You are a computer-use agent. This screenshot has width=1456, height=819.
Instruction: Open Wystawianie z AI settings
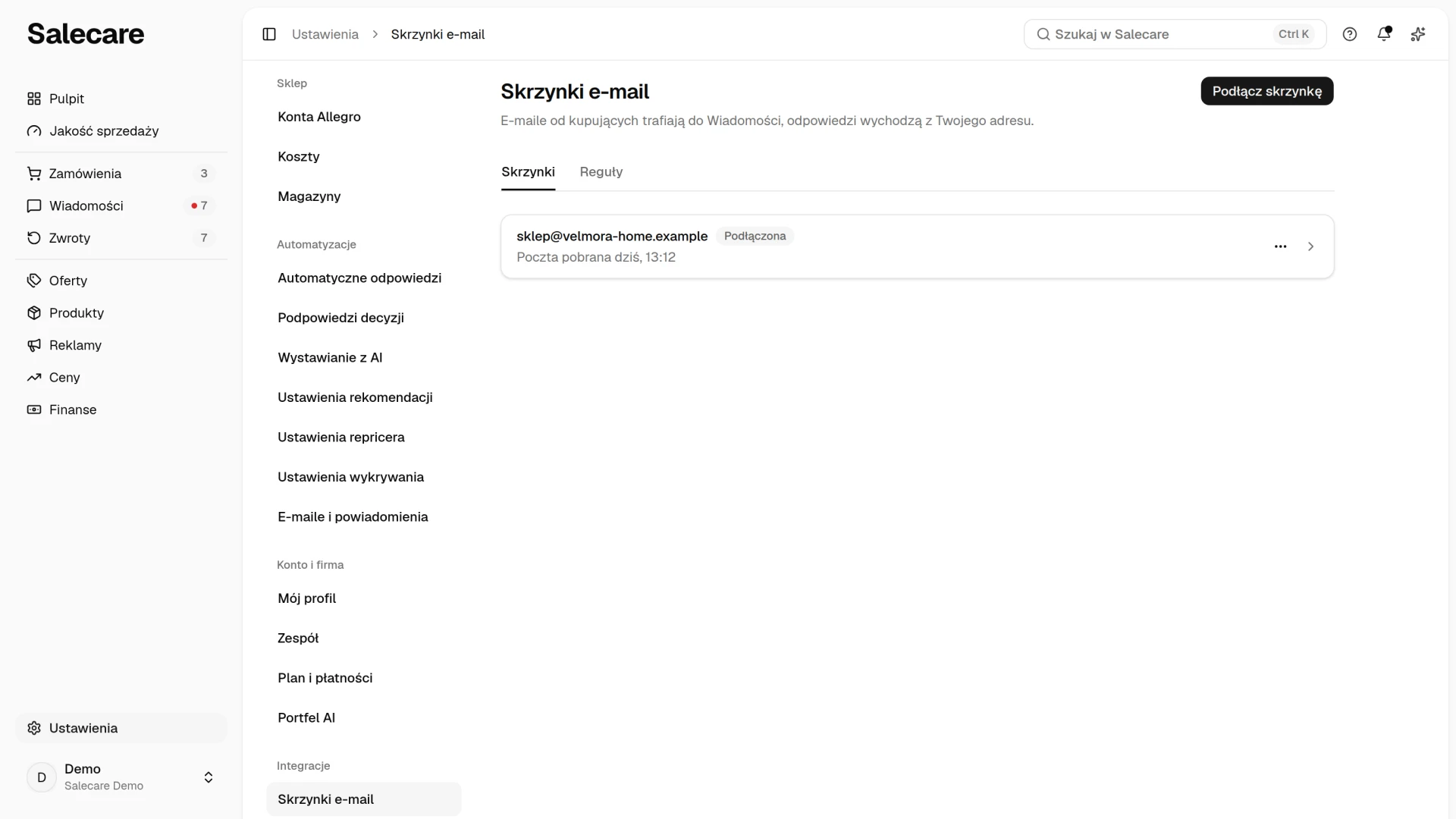[364, 358]
